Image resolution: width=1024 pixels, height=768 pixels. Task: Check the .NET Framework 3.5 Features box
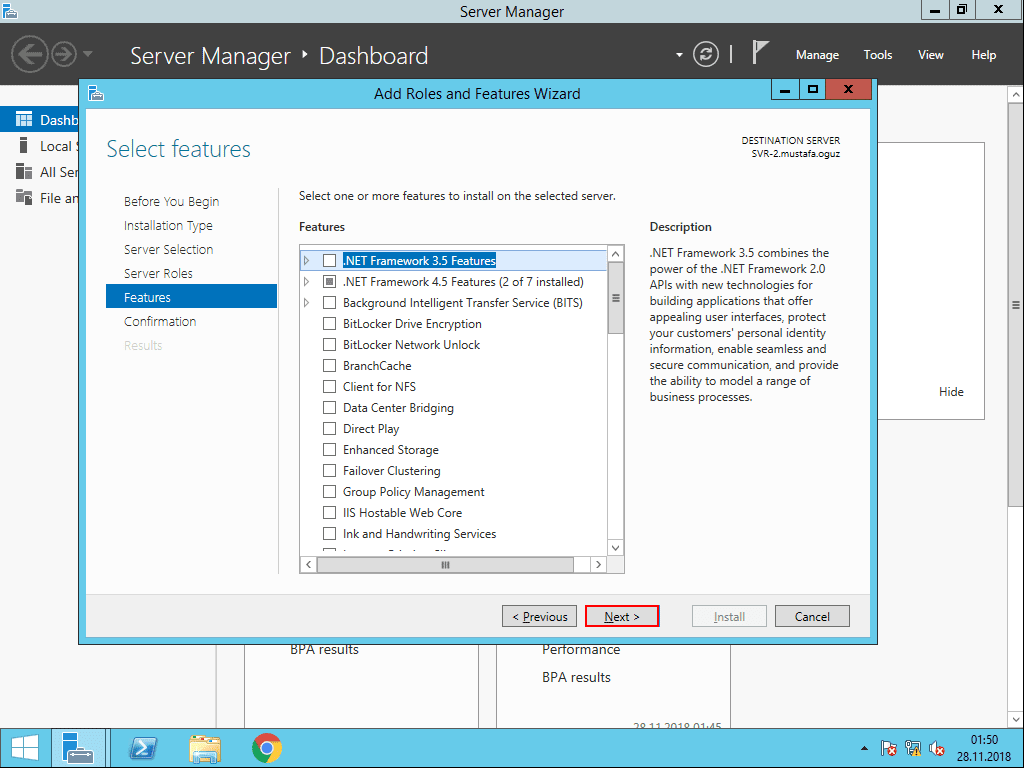330,260
